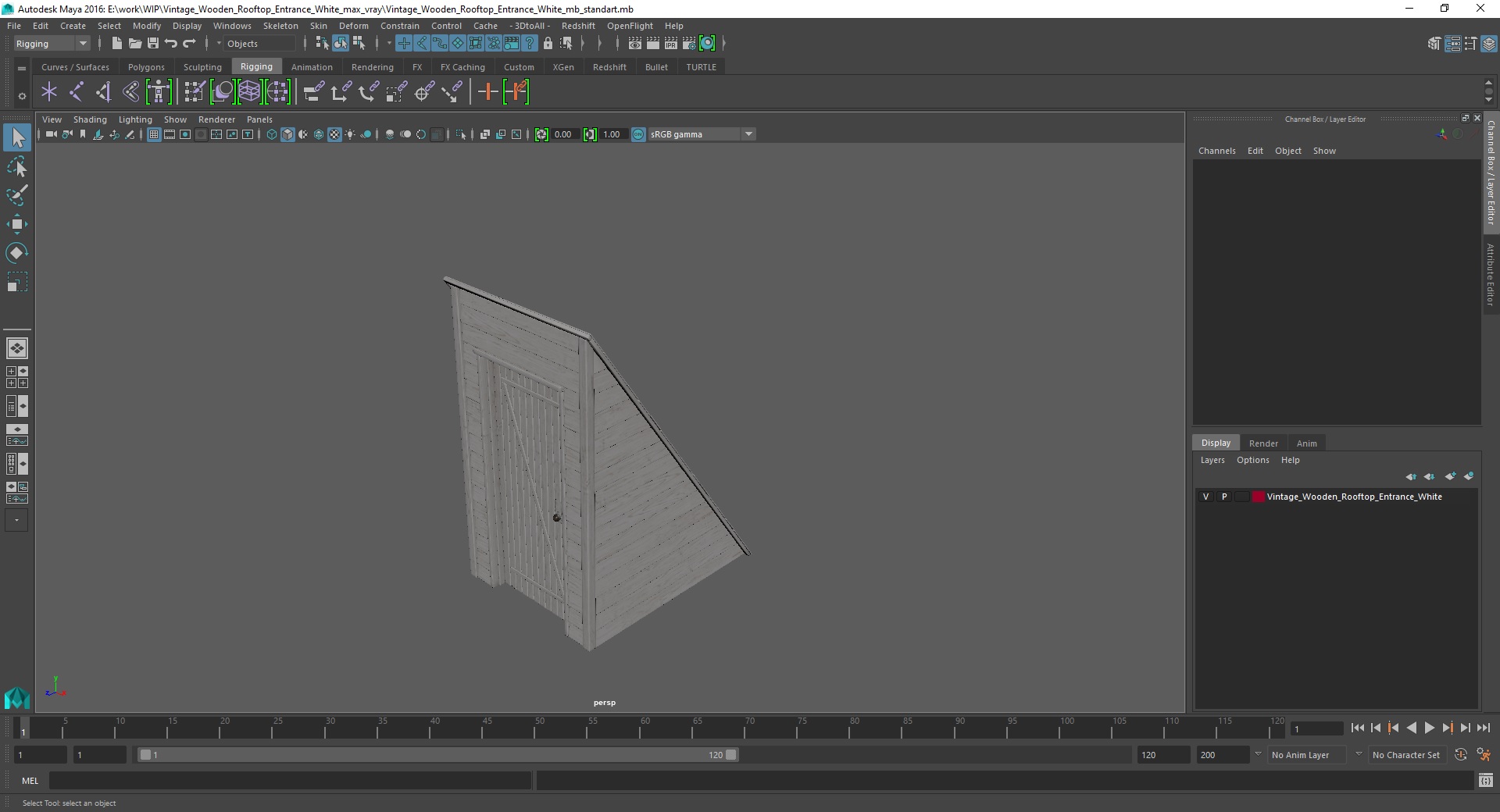The image size is (1500, 812).
Task: Open the layer editor Options menu
Action: (x=1252, y=460)
